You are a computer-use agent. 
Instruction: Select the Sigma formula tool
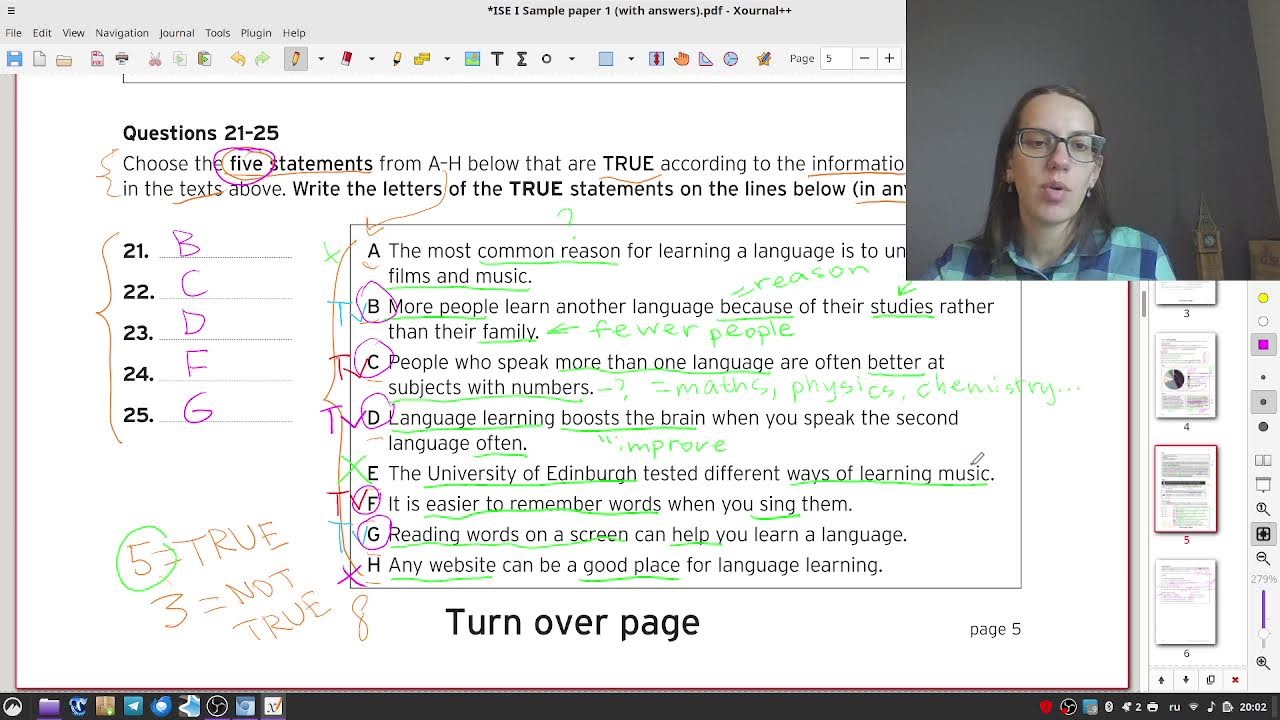point(521,59)
